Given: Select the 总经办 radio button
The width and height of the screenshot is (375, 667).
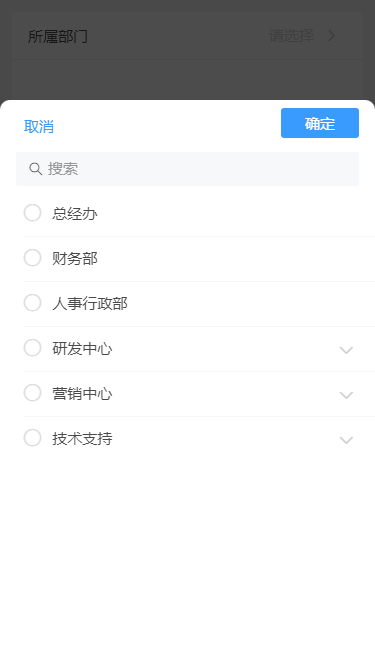Looking at the screenshot, I should (x=32, y=213).
